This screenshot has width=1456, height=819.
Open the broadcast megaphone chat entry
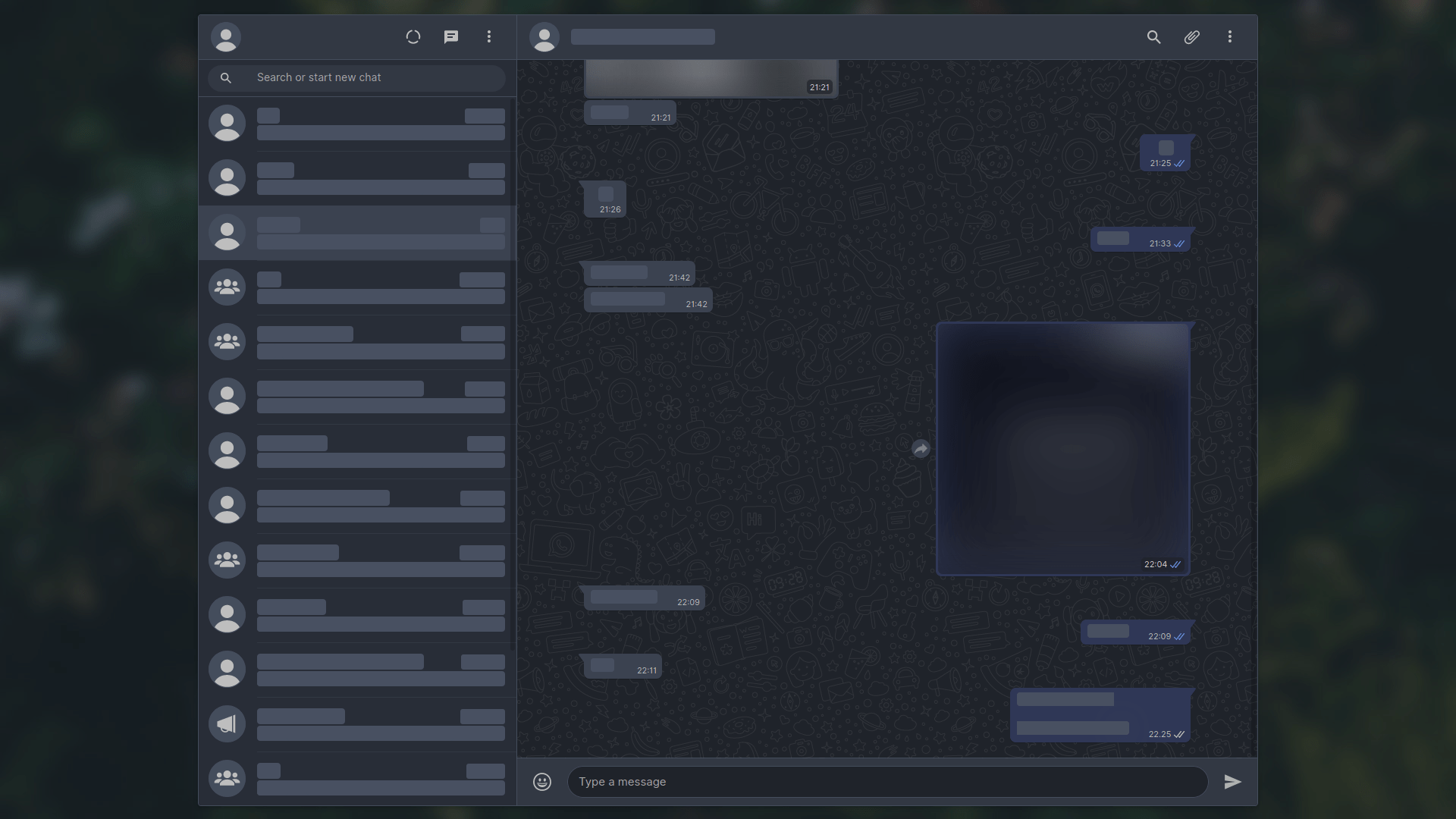click(356, 724)
